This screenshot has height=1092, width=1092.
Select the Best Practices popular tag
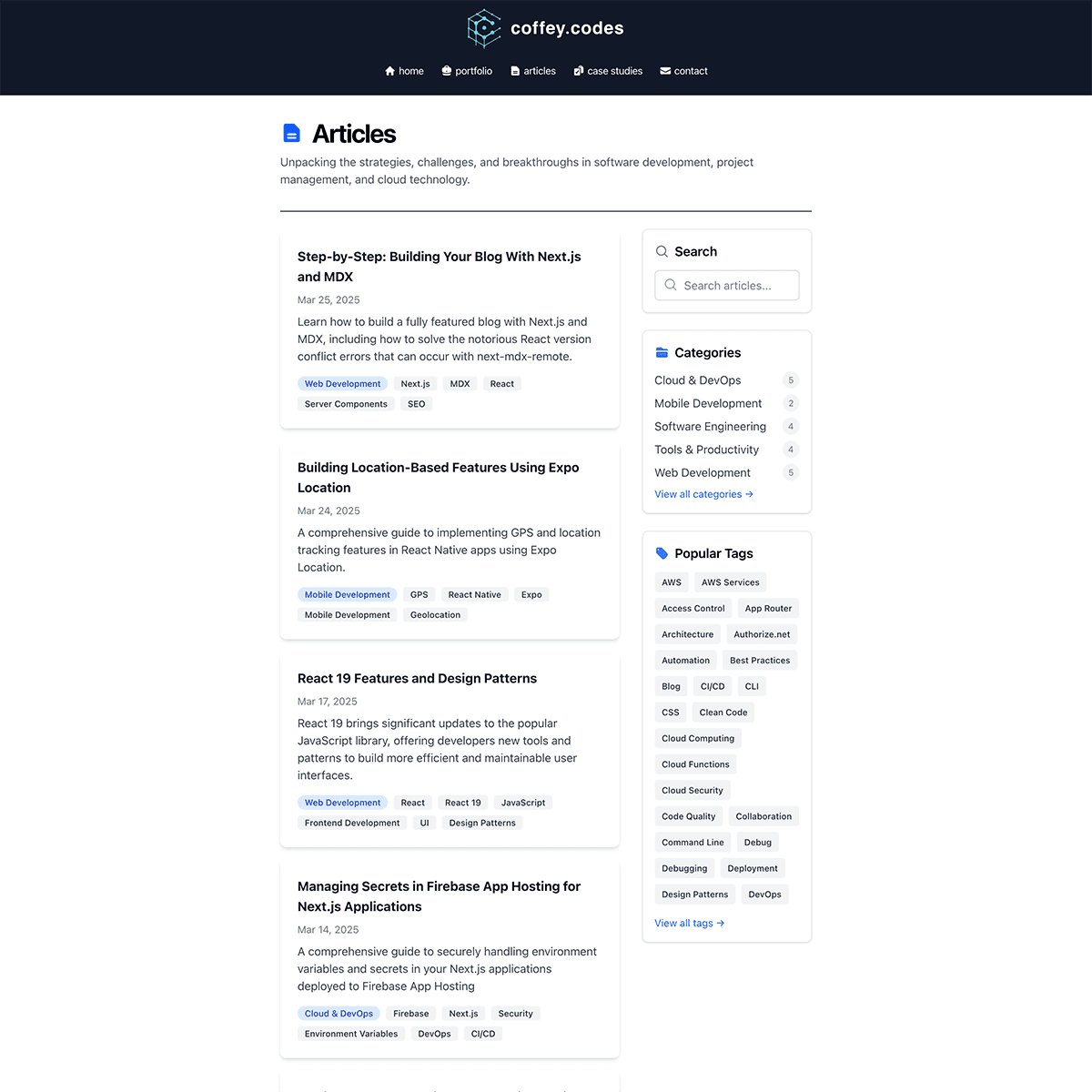(x=760, y=661)
